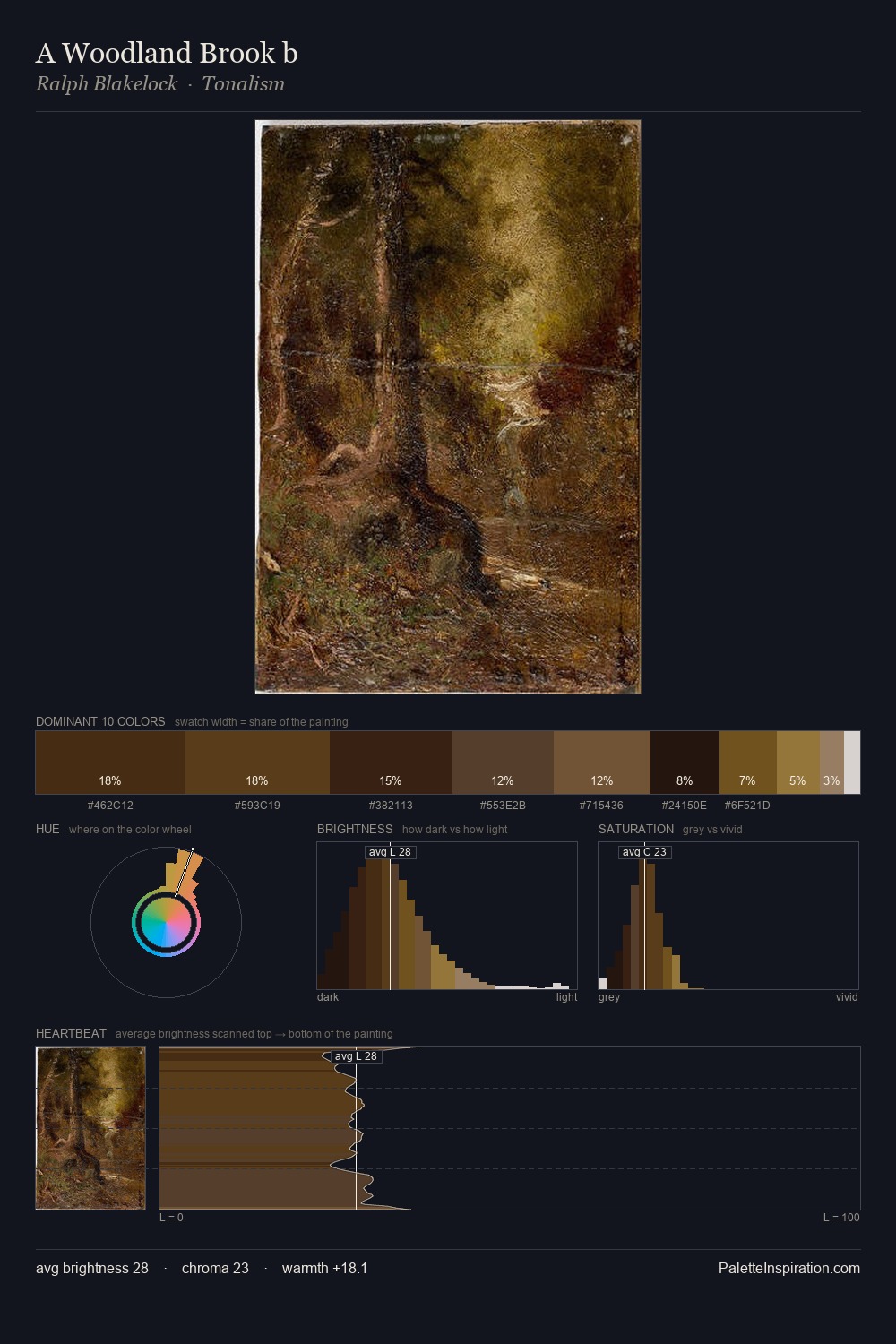Select the #24150E near-black 8% swatch
Screen dimensions: 896x1344
(685, 762)
